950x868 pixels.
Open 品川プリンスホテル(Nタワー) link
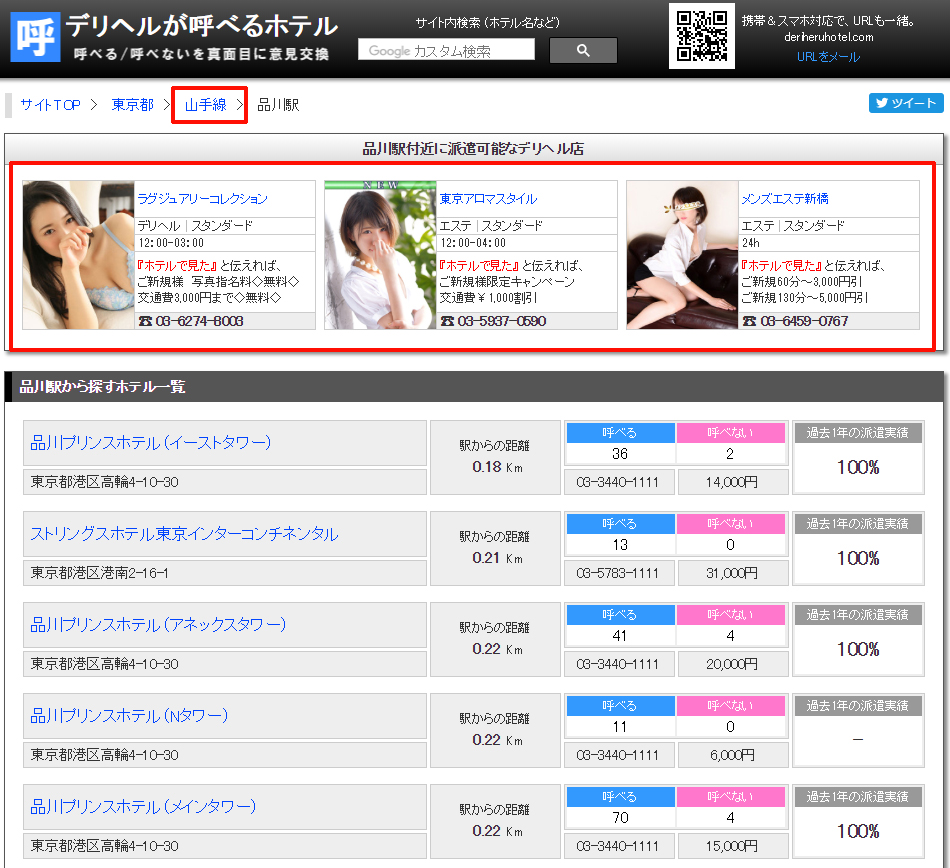click(x=129, y=715)
